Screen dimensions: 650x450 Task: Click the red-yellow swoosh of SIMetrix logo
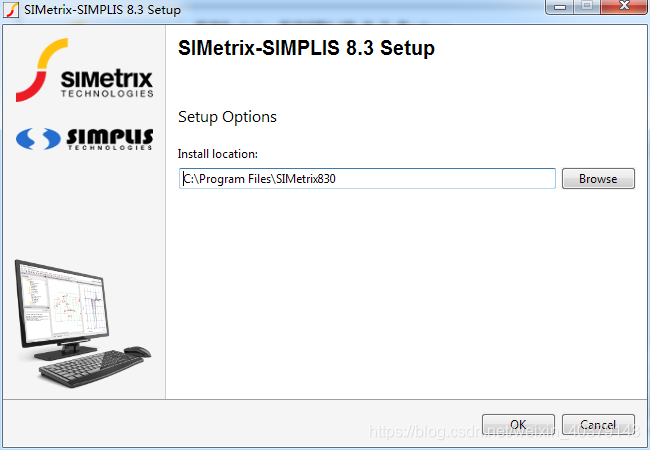tap(41, 70)
